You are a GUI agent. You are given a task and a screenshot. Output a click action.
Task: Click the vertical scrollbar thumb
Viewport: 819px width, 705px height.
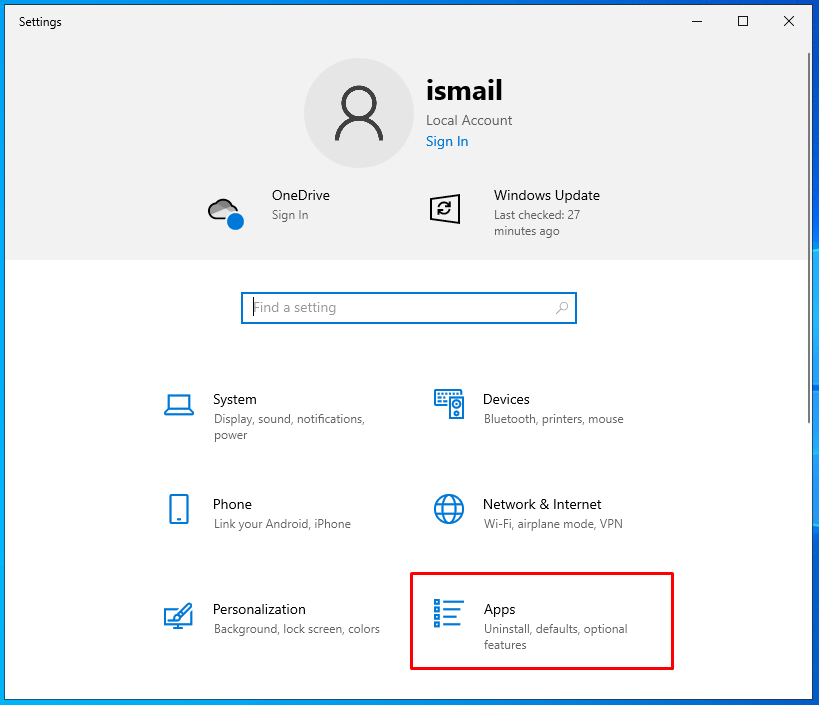pyautogui.click(x=809, y=238)
